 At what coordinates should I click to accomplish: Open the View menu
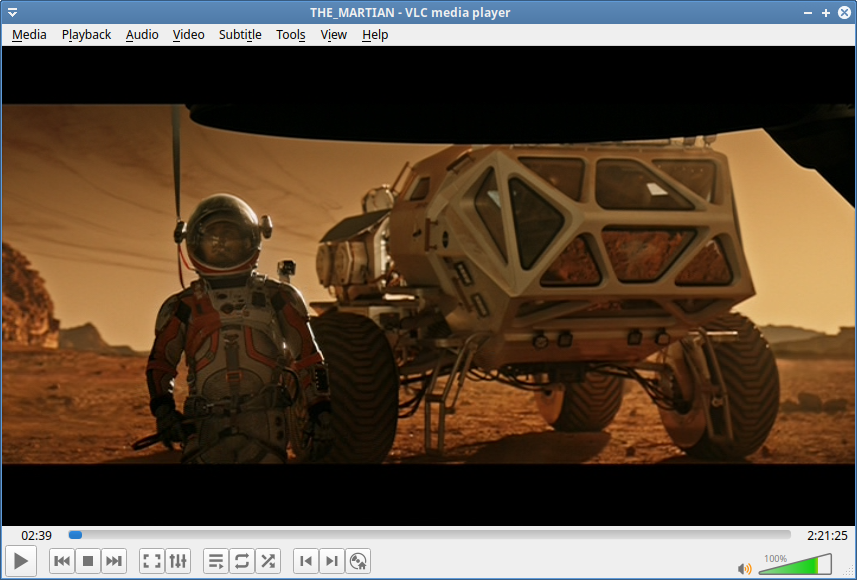(x=333, y=34)
